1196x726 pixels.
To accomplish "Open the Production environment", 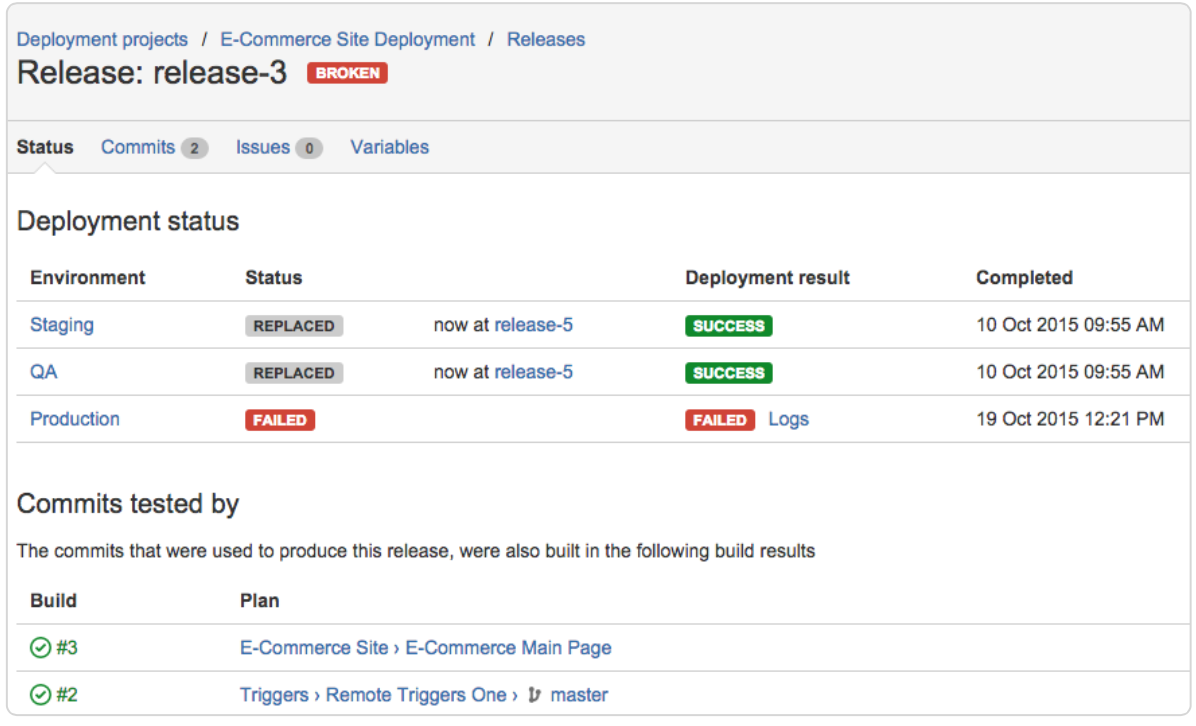I will [x=74, y=419].
